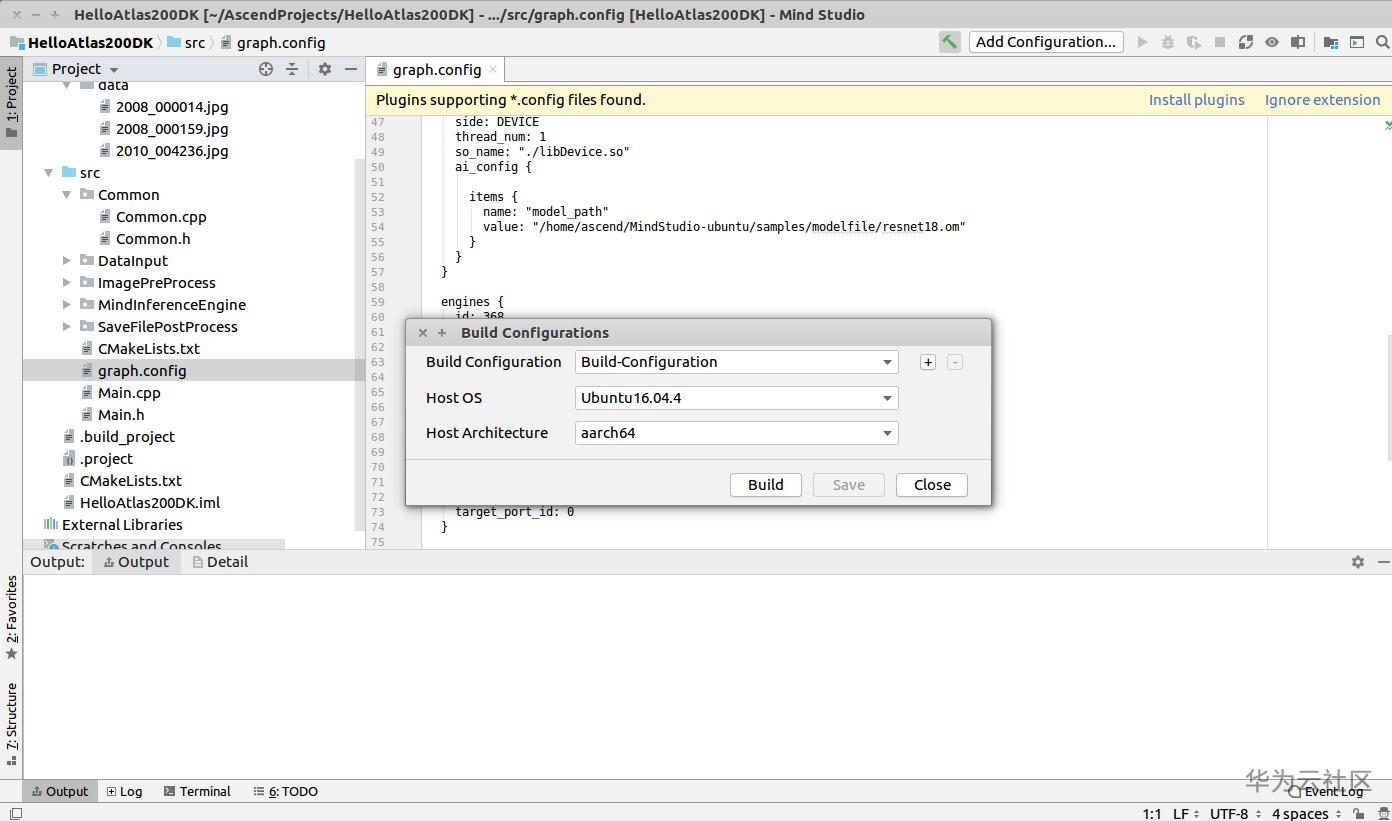Select External Libraries node
1392x821 pixels.
pyautogui.click(x=122, y=525)
